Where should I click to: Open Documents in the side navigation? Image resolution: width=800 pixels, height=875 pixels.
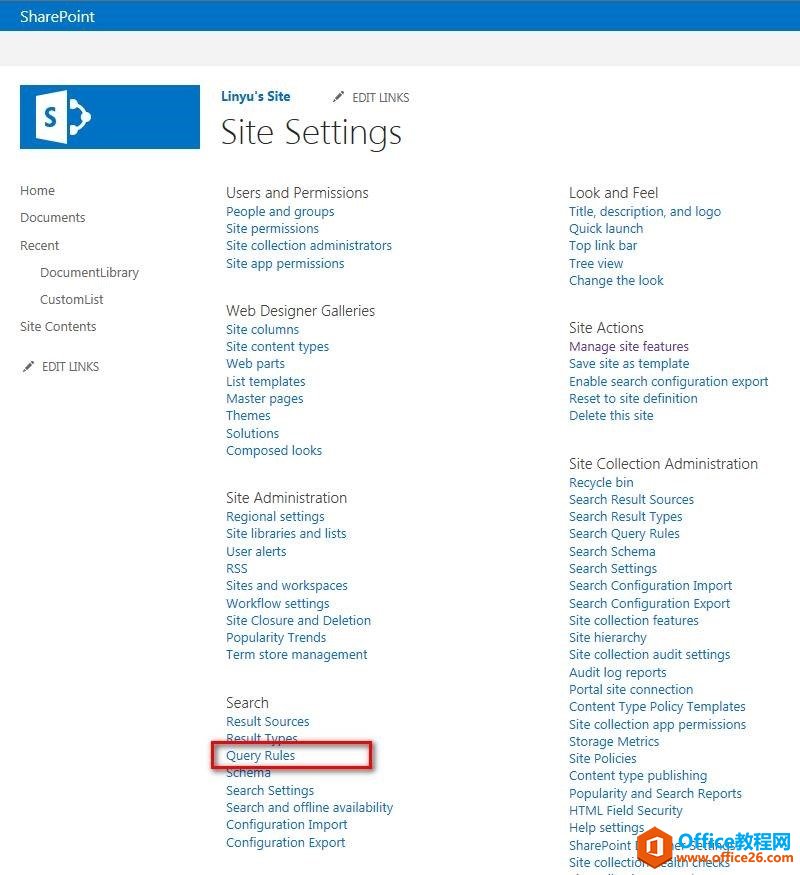53,218
